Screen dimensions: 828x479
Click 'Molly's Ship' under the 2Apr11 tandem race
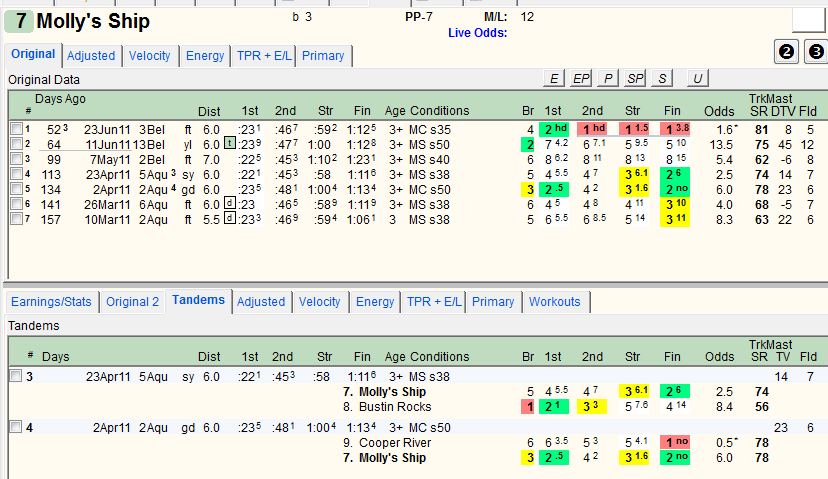[x=392, y=458]
